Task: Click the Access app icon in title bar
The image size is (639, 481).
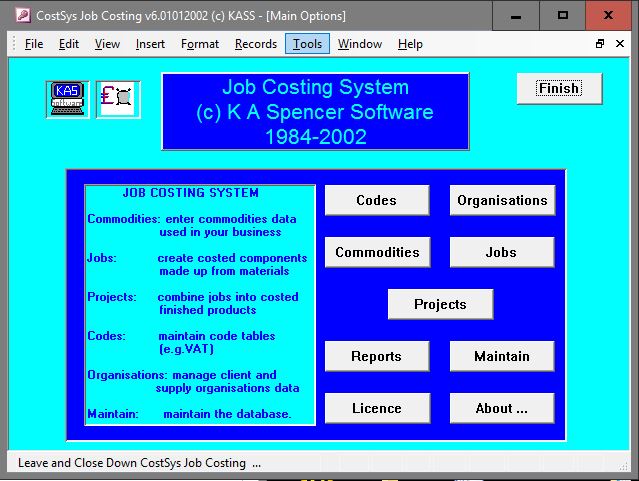Action: coord(23,15)
